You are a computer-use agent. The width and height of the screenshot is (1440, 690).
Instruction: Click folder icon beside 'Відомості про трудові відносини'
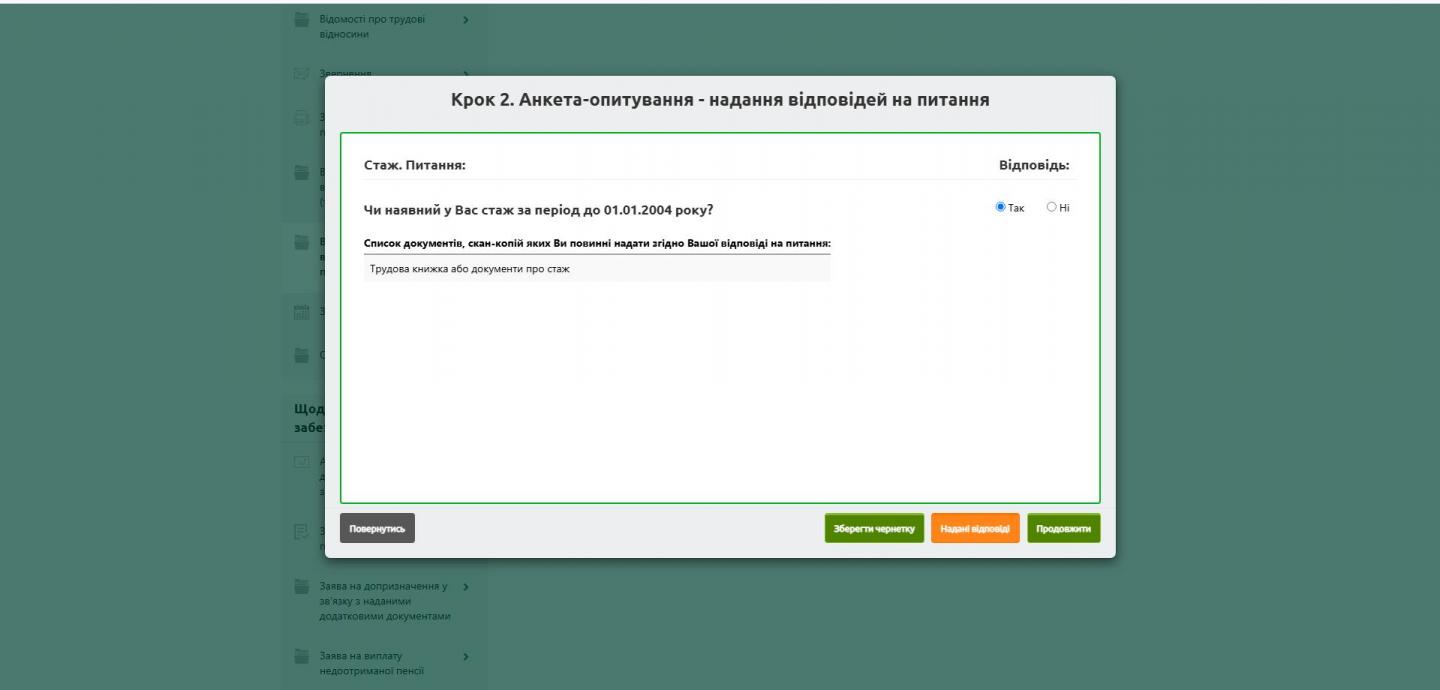301,20
